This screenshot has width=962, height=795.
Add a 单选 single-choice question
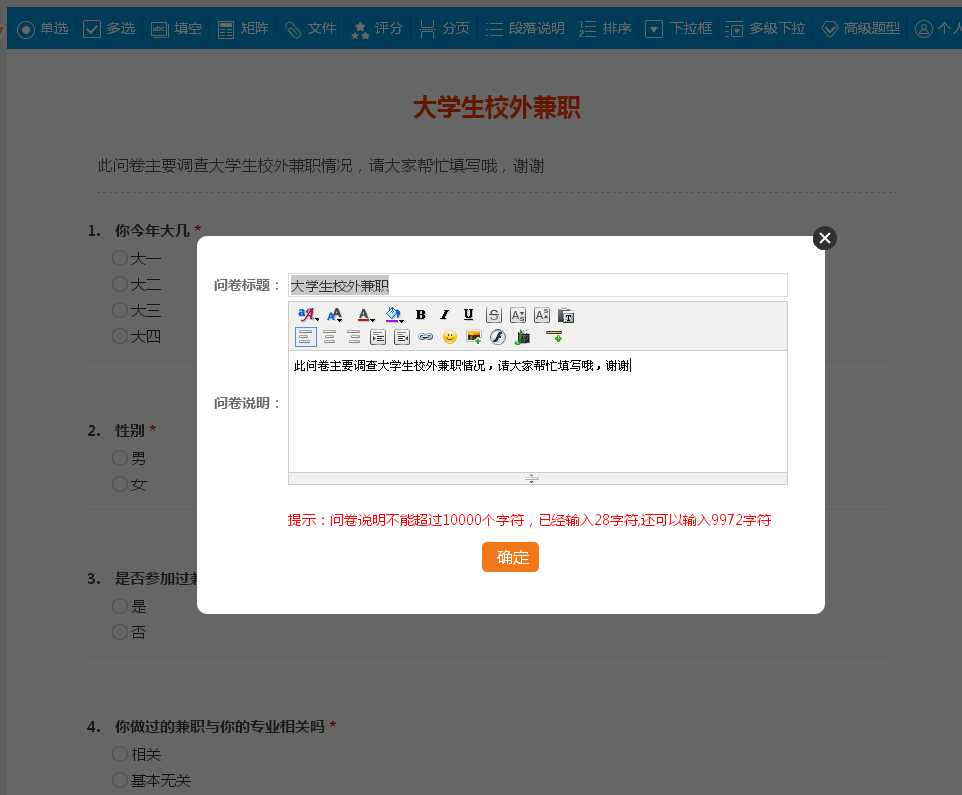click(x=43, y=29)
